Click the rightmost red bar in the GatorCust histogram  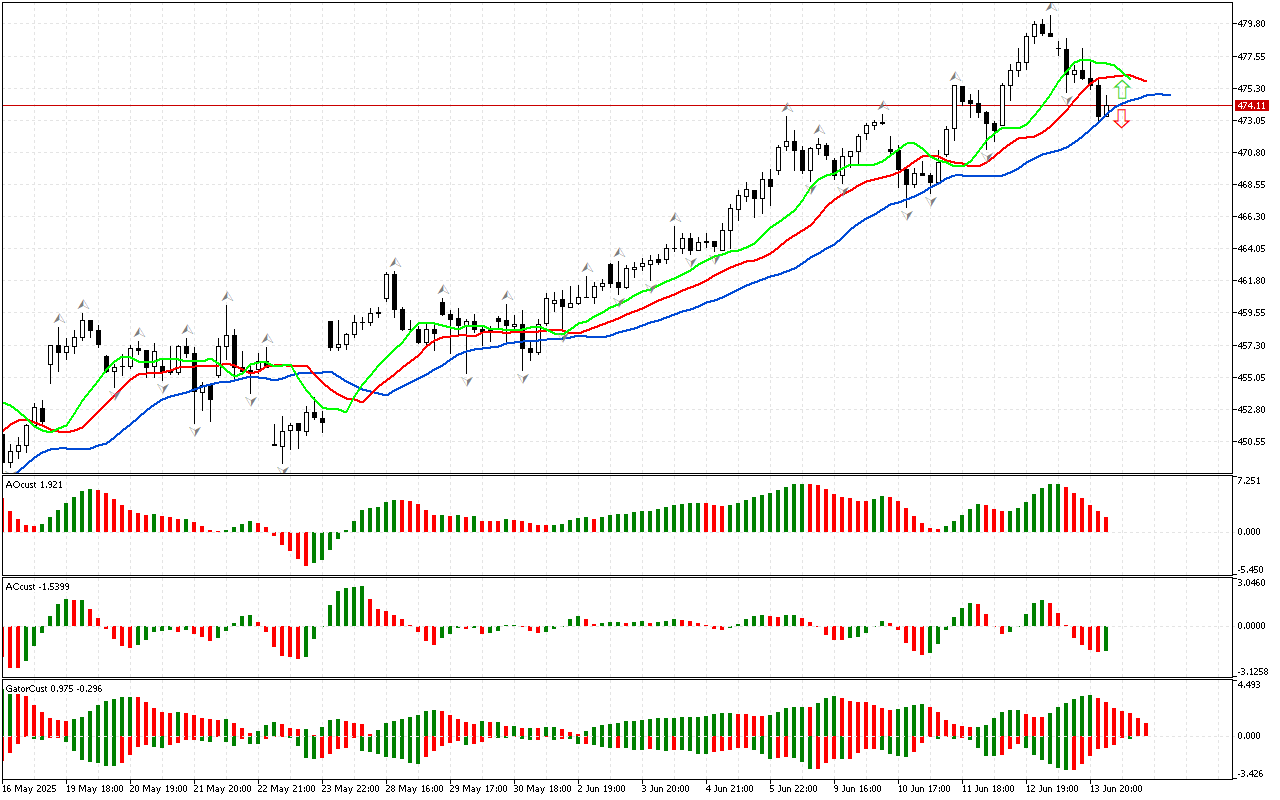coord(1146,729)
